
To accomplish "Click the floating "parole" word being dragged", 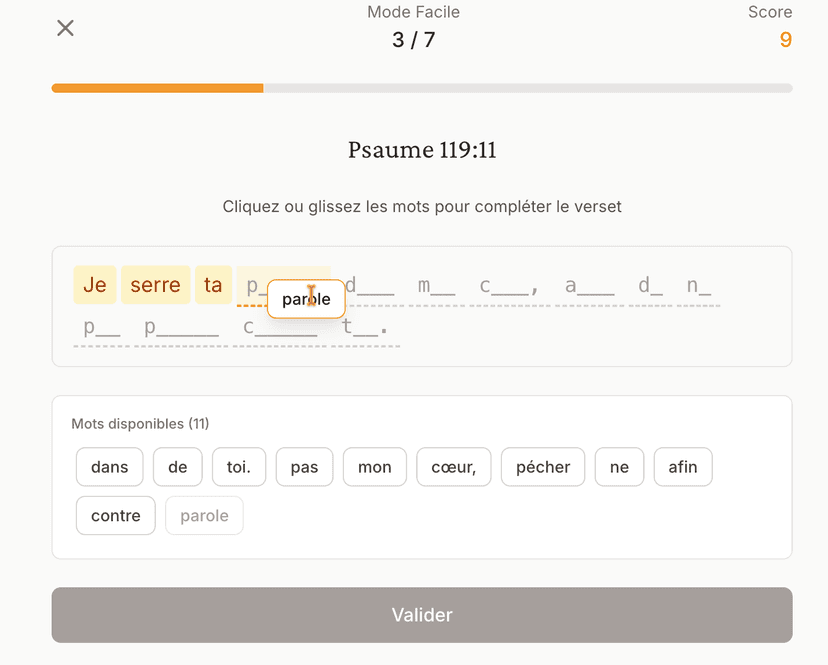I will pyautogui.click(x=306, y=299).
